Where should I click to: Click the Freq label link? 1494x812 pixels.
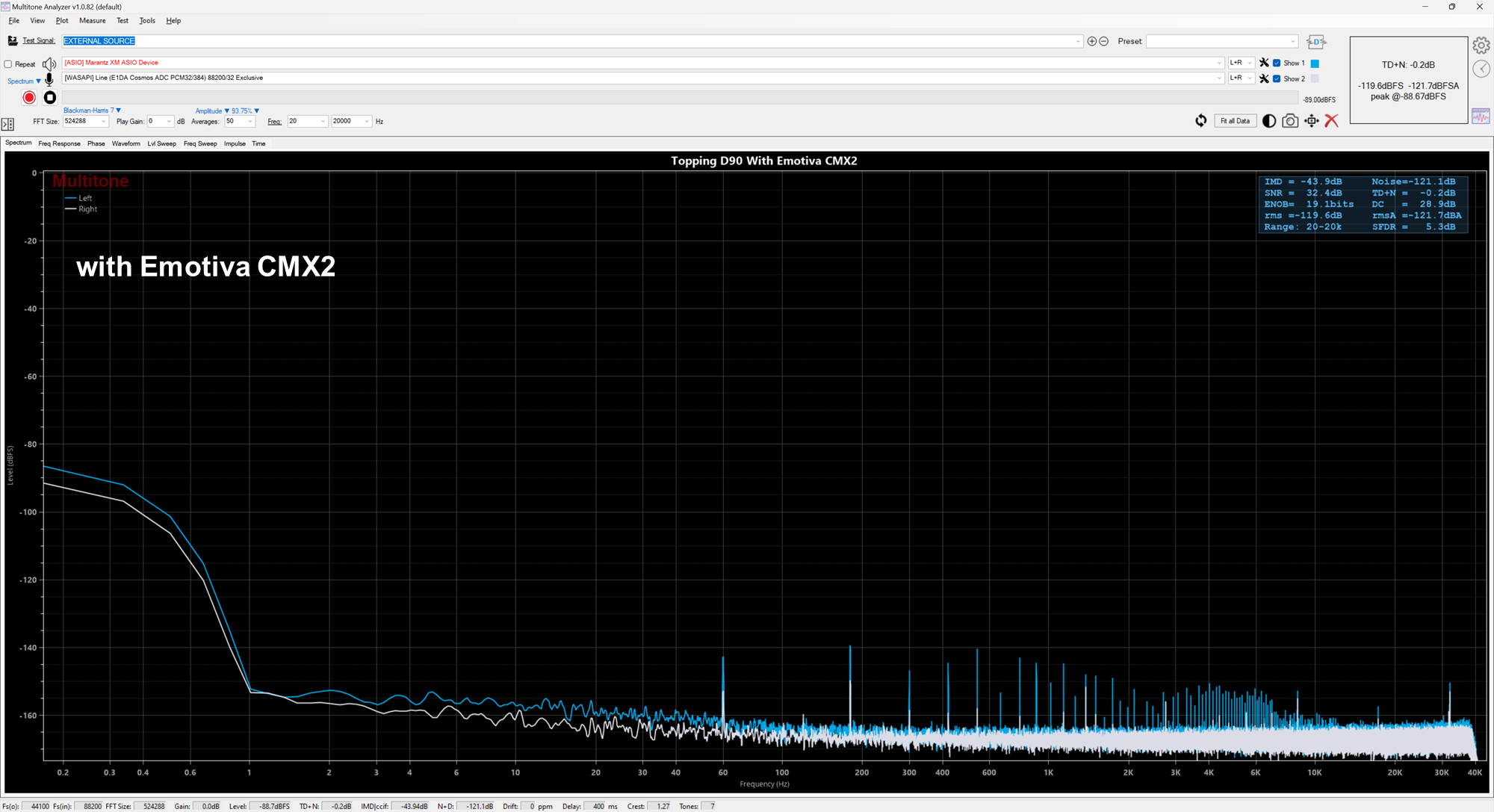pos(275,121)
